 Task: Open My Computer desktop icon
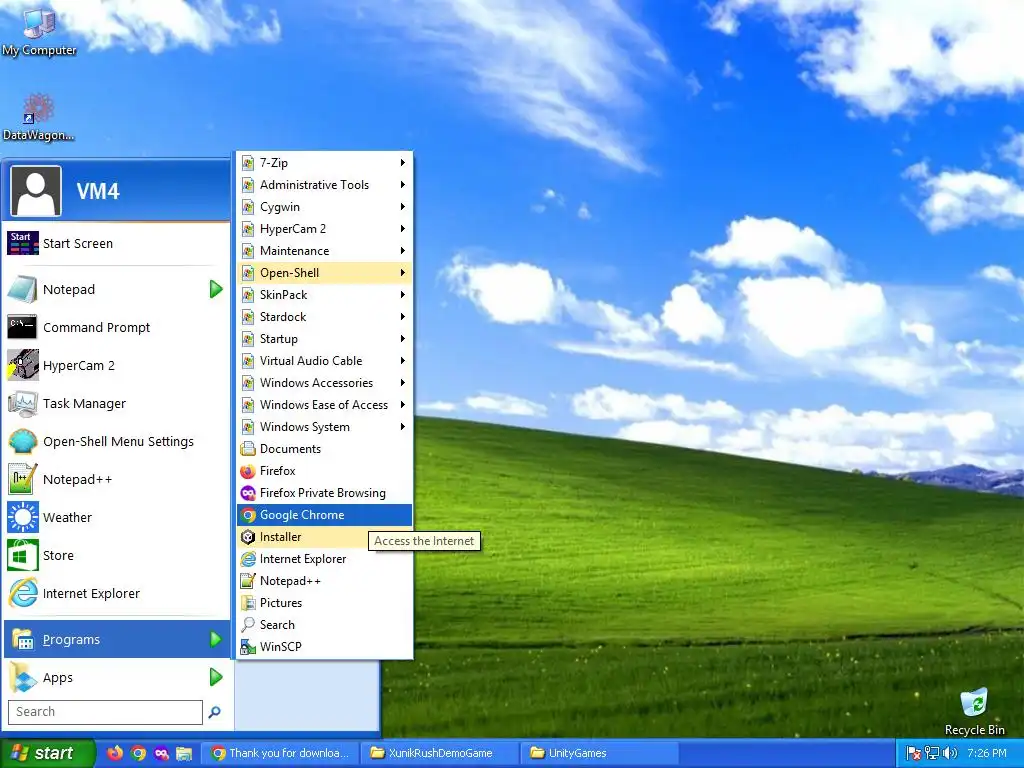coord(39,31)
